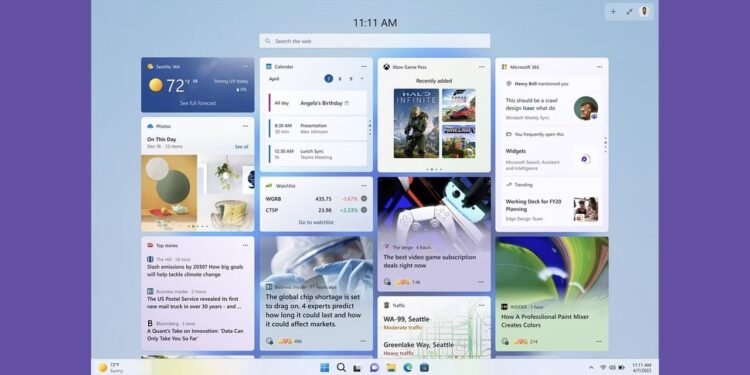Viewport: 750px width, 375px height.
Task: Open Microsoft Store from the taskbar
Action: [424, 367]
